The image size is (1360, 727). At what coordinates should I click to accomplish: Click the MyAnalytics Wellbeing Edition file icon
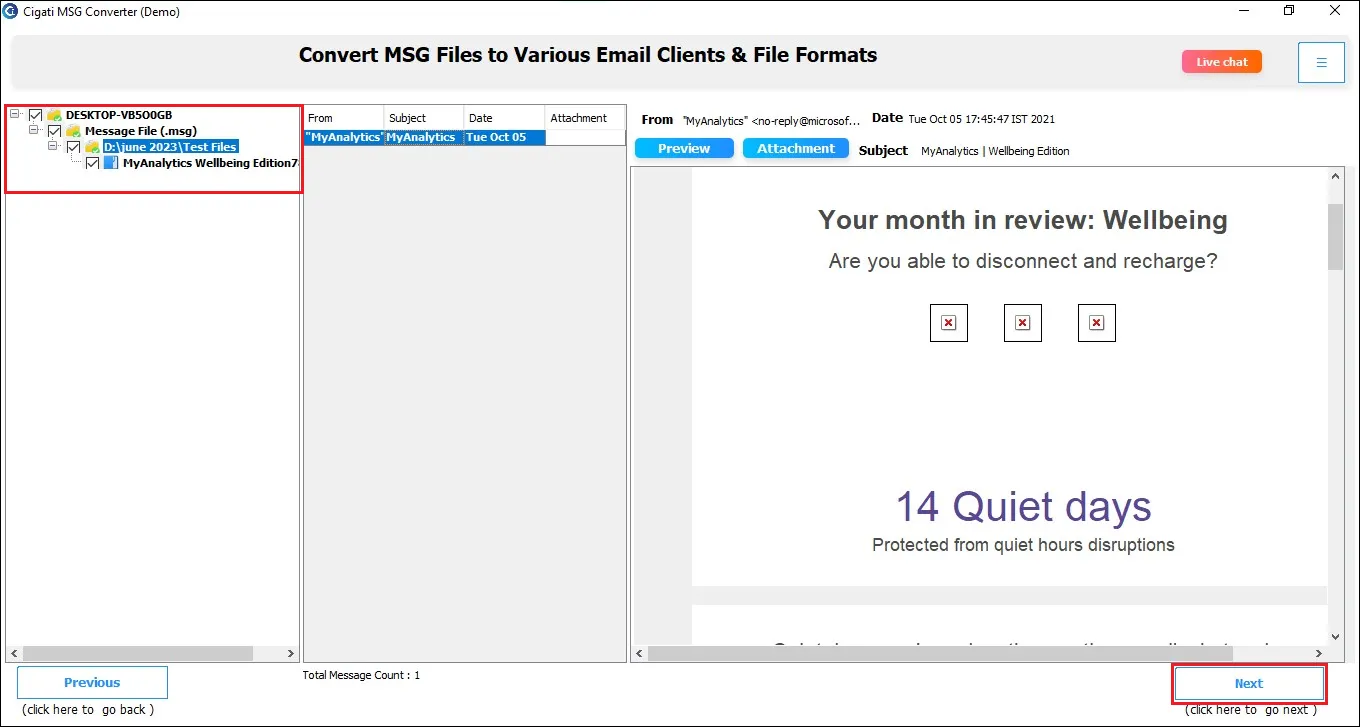tap(111, 163)
